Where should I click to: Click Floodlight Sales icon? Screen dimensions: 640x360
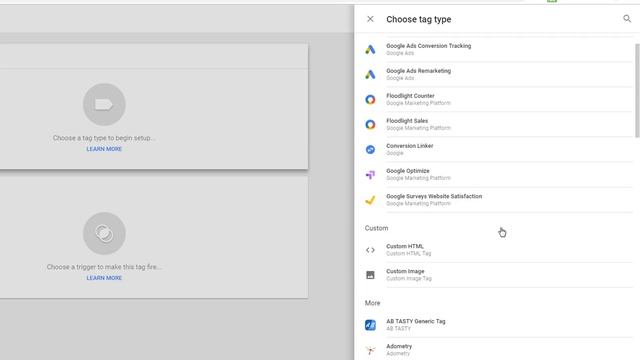click(370, 124)
